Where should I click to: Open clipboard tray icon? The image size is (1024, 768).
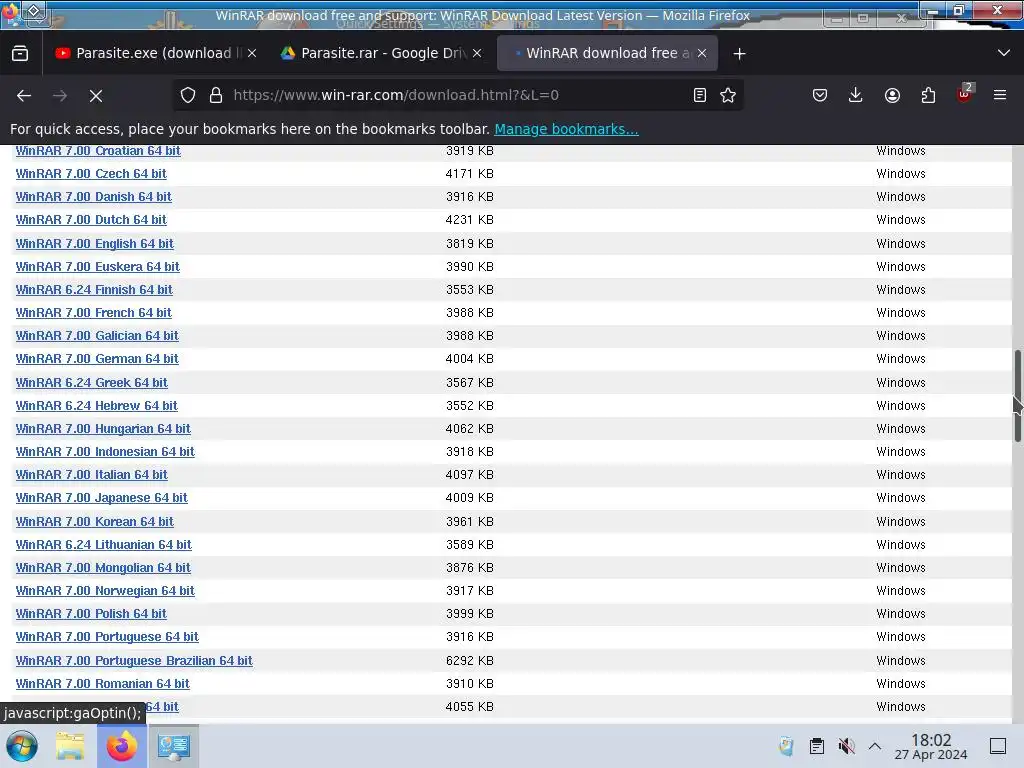[x=816, y=746]
